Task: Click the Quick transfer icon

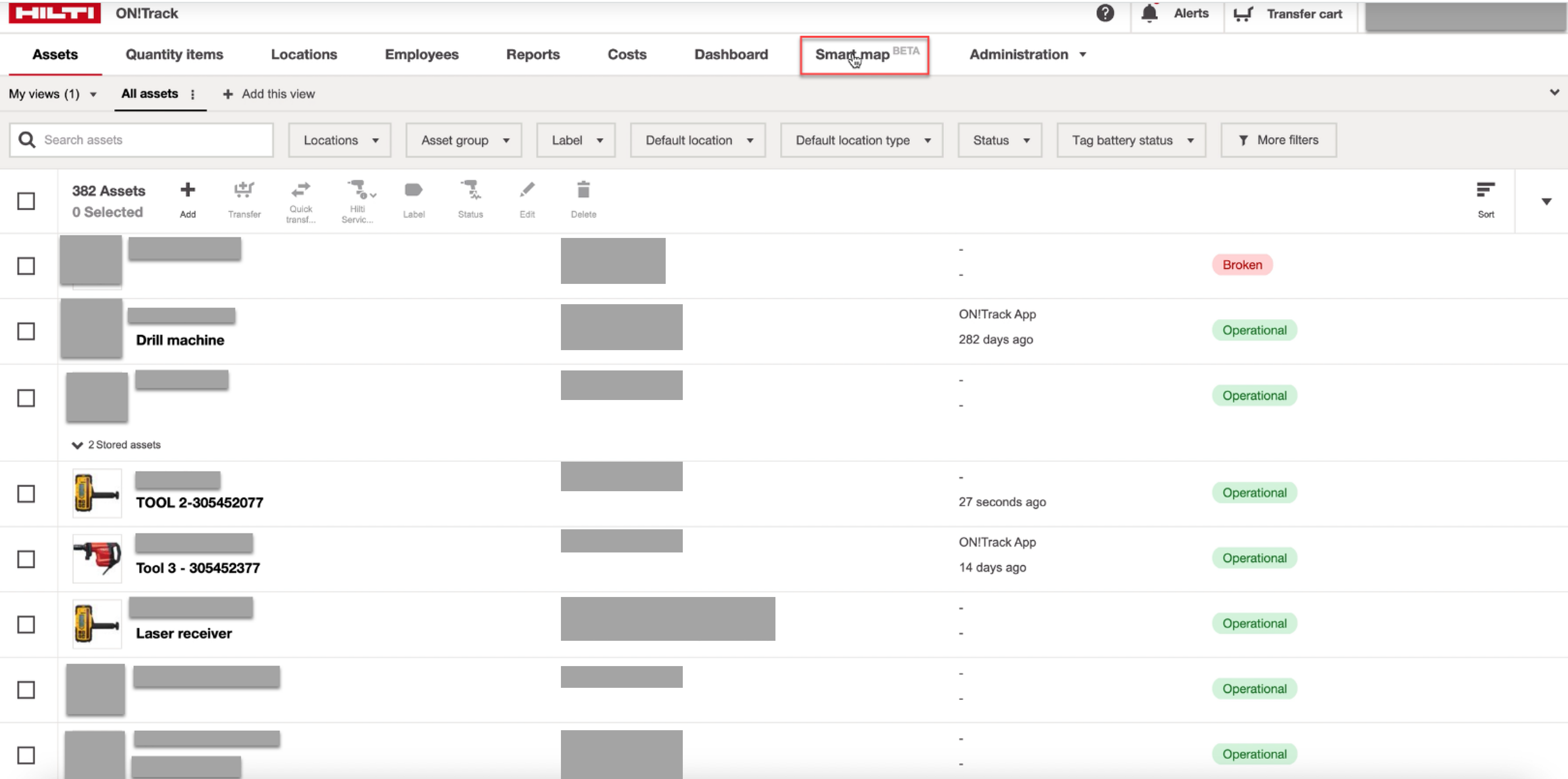Action: click(x=301, y=189)
